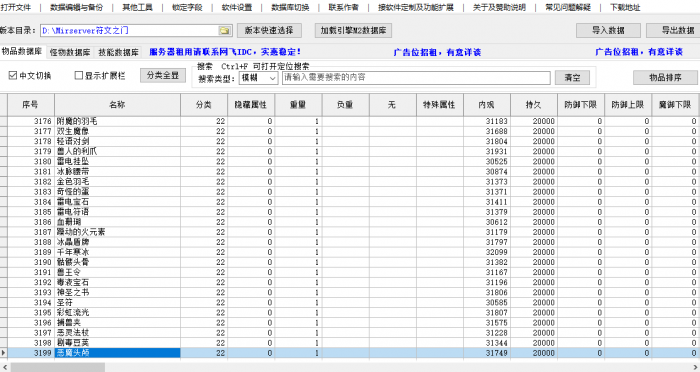Switch to the 怪物数据库 tab
The image size is (700, 372).
tap(70, 52)
